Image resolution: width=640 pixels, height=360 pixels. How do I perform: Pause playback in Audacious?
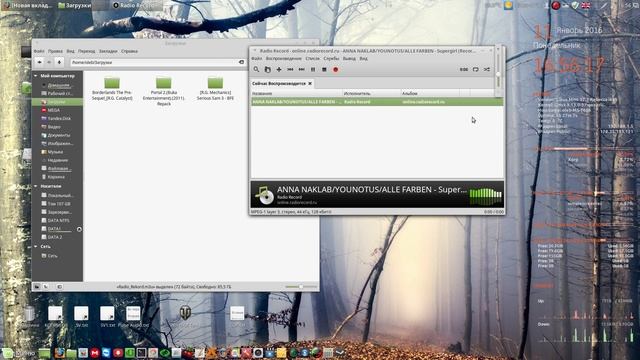point(313,69)
